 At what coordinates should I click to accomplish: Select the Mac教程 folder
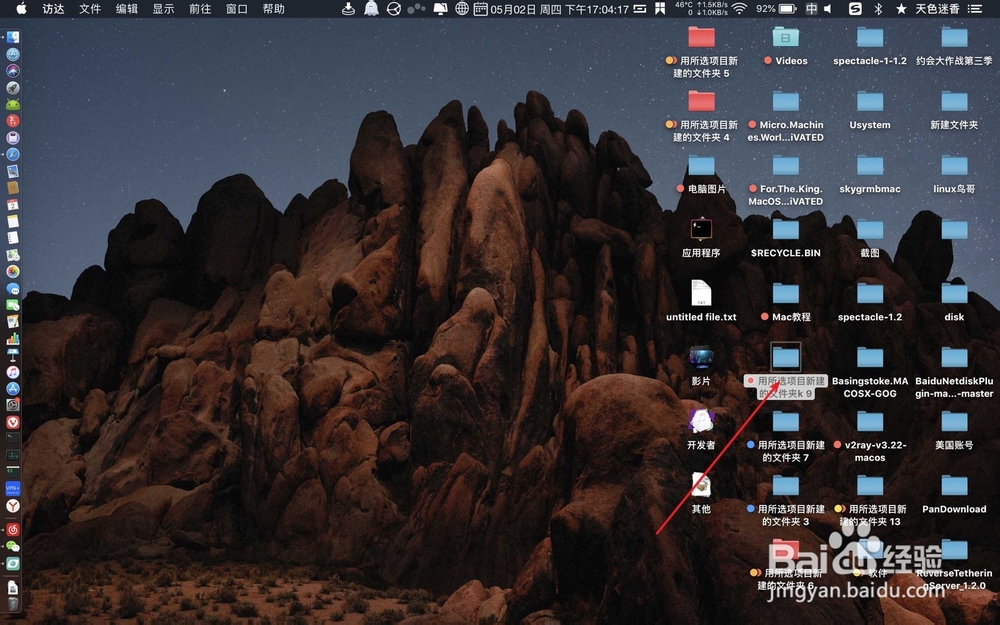(x=786, y=302)
